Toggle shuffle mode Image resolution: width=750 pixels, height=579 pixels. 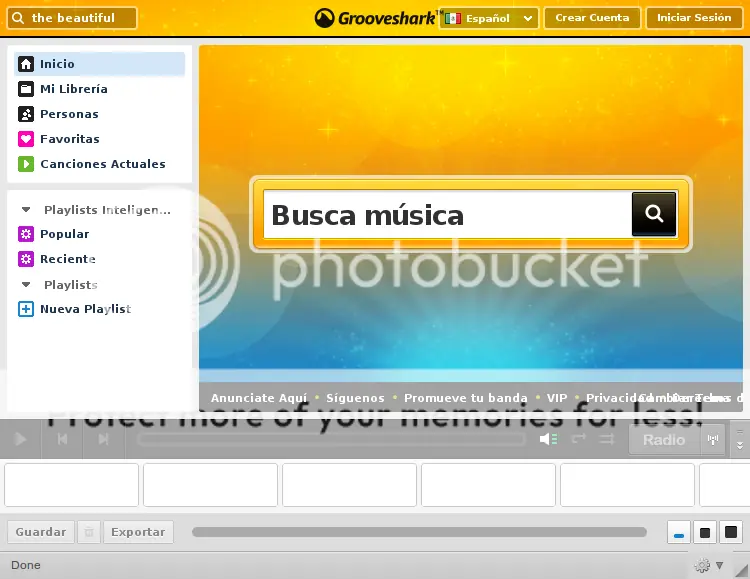point(607,439)
